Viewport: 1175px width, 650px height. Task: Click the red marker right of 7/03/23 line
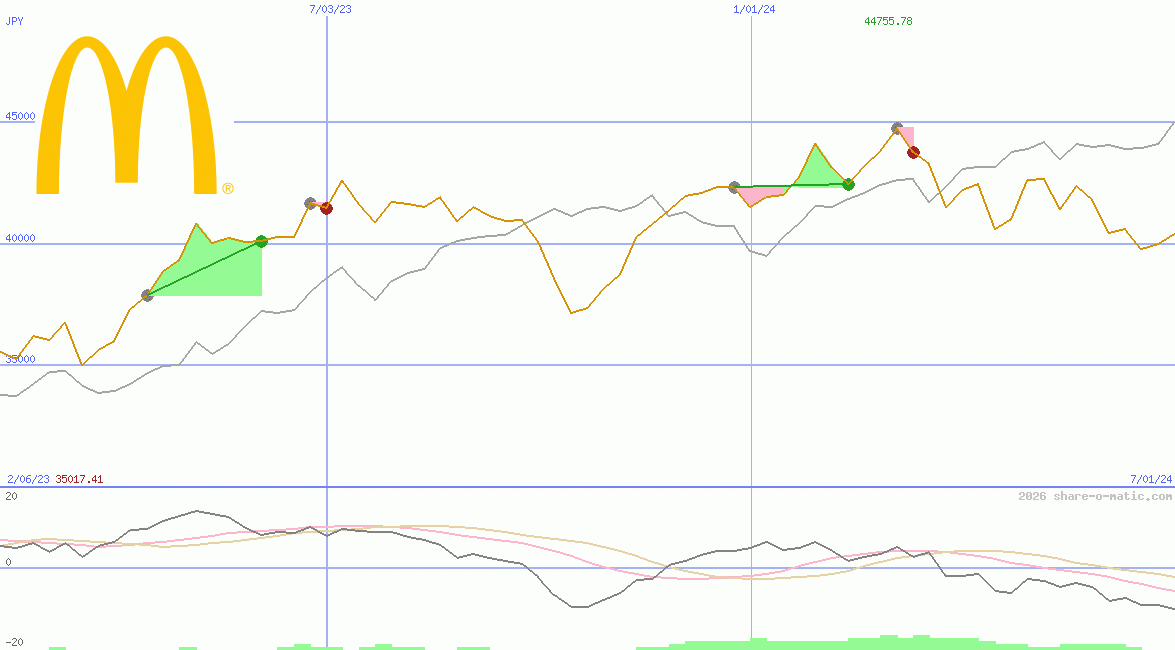coord(326,208)
